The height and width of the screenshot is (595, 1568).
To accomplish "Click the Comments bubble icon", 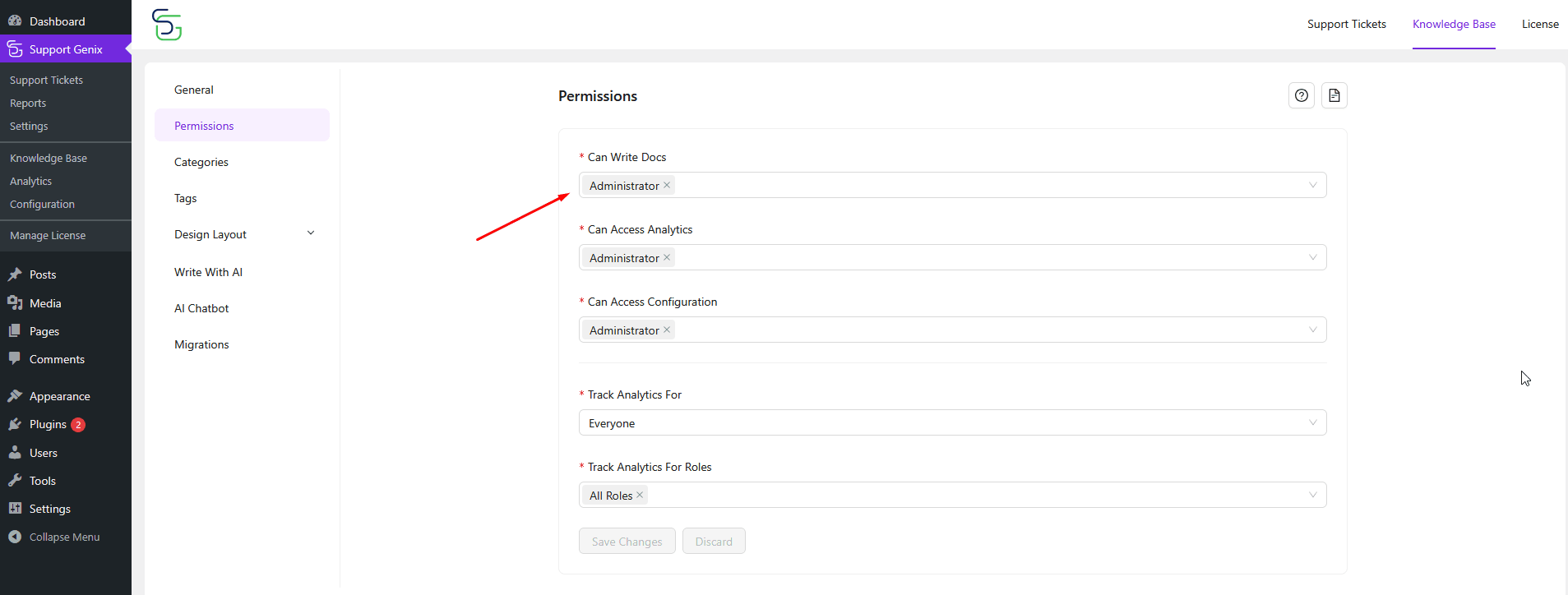I will coord(15,359).
